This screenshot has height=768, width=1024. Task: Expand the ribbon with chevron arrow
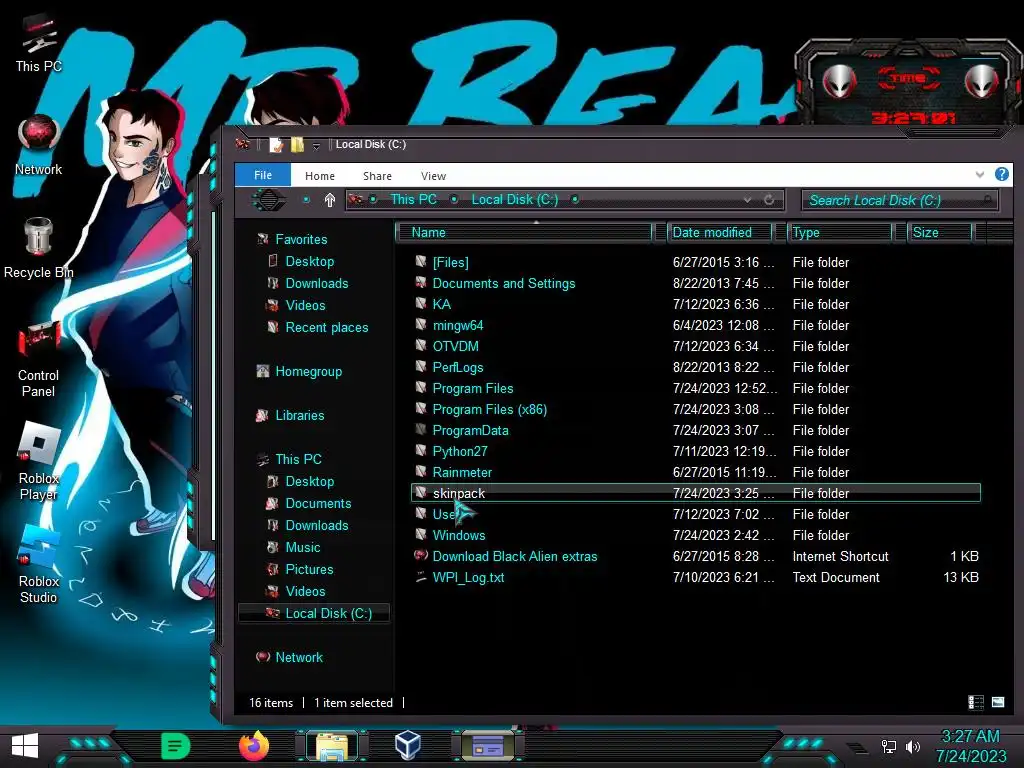[980, 174]
